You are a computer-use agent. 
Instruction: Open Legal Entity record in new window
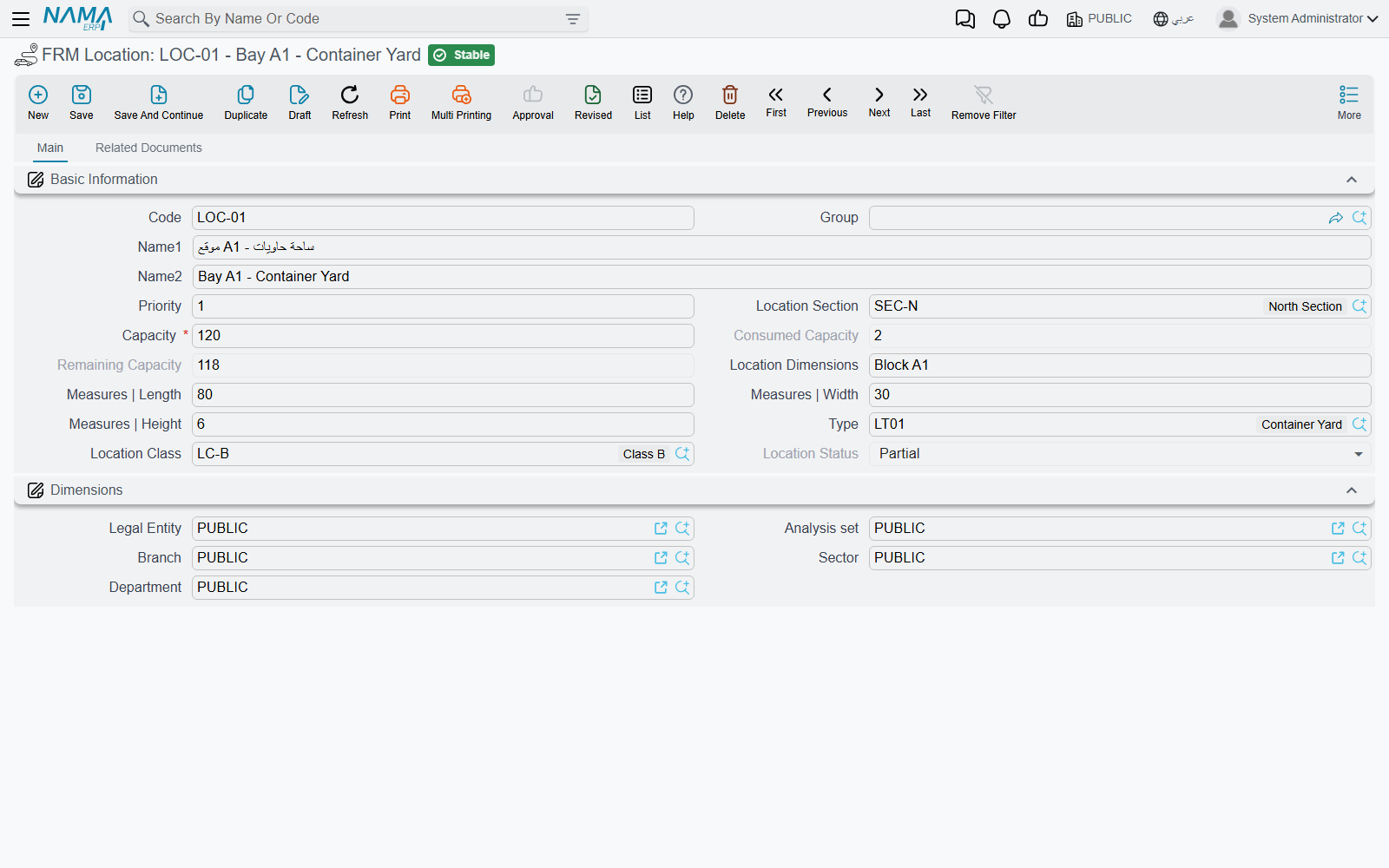coord(661,528)
